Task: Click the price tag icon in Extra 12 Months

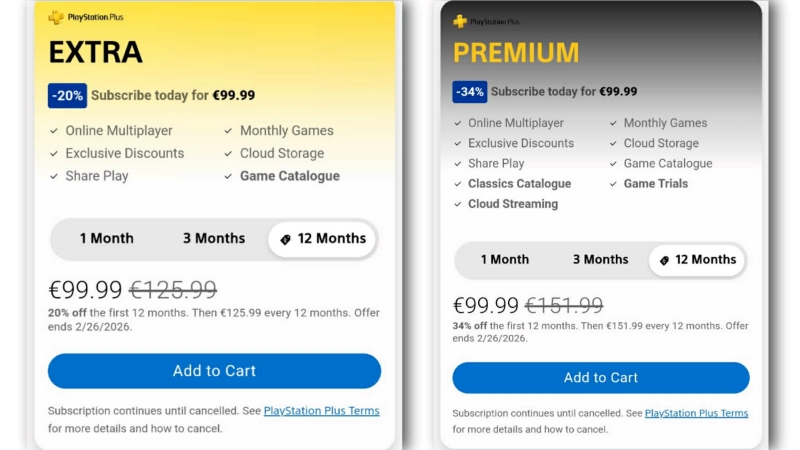Action: (x=285, y=239)
